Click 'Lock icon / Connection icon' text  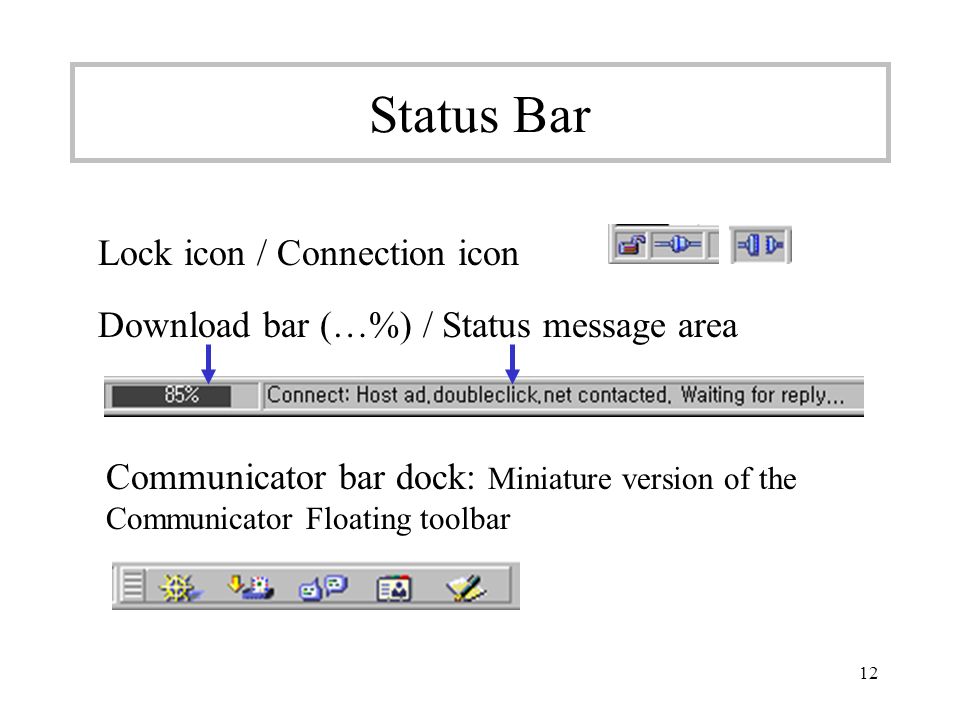tap(308, 253)
